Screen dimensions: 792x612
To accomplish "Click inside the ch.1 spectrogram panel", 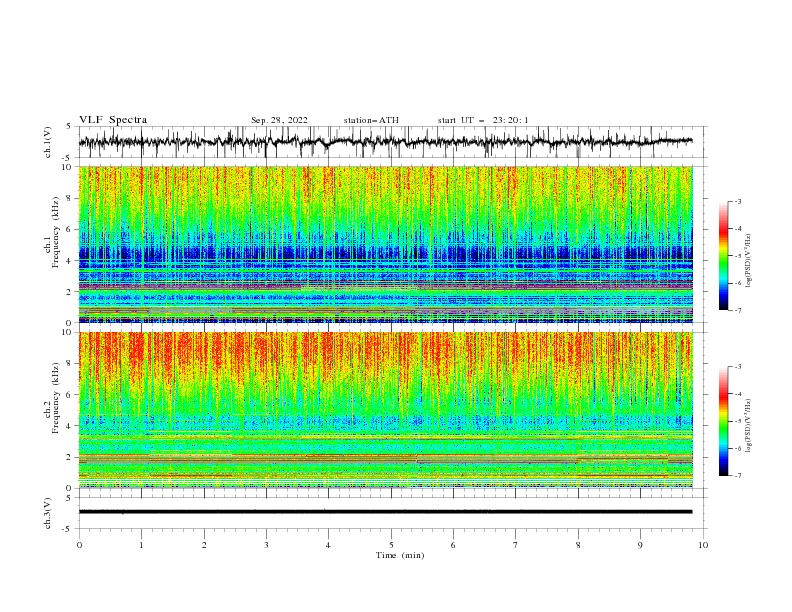I will [x=385, y=244].
